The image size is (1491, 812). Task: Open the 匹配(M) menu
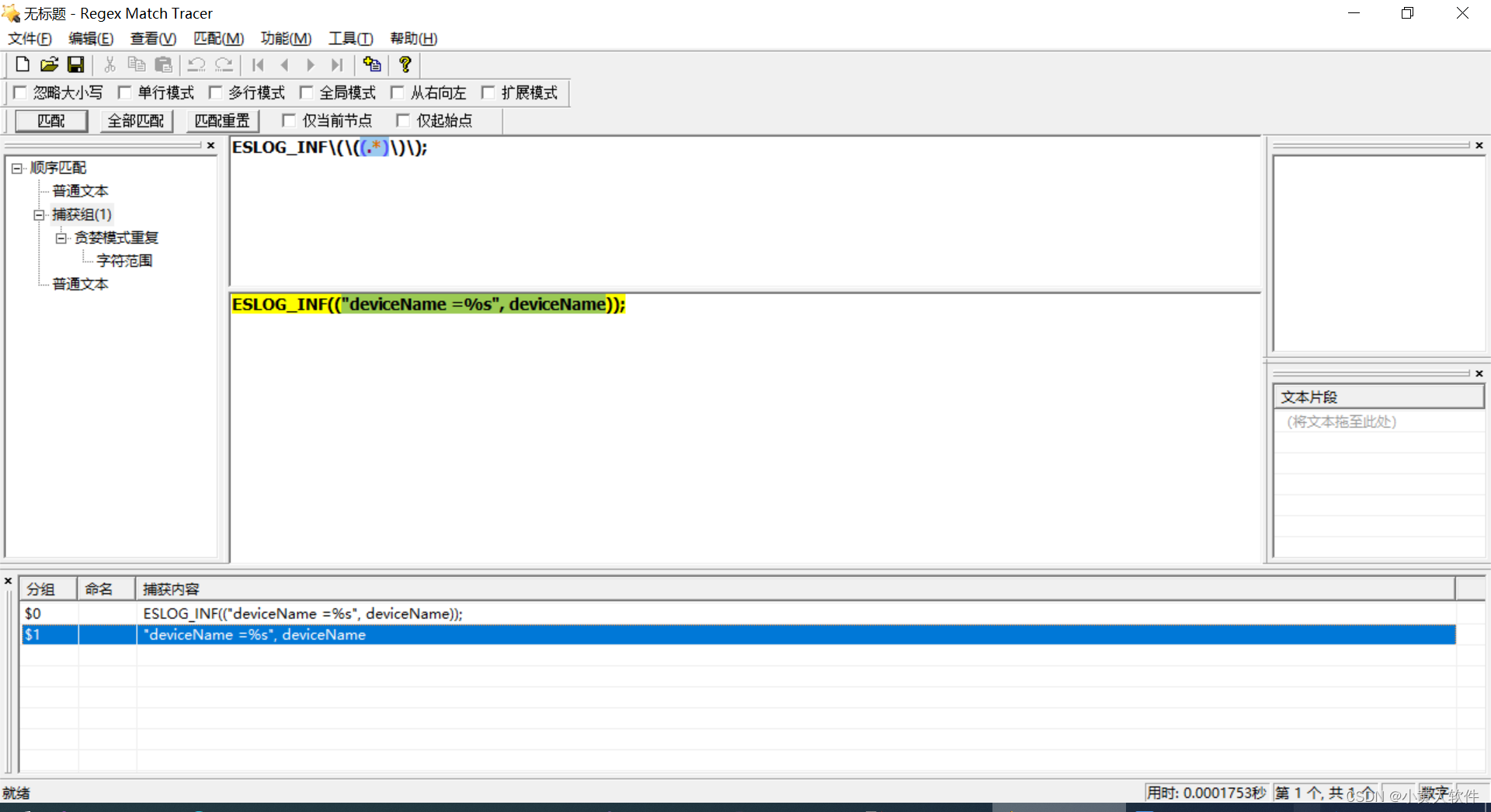click(x=218, y=39)
